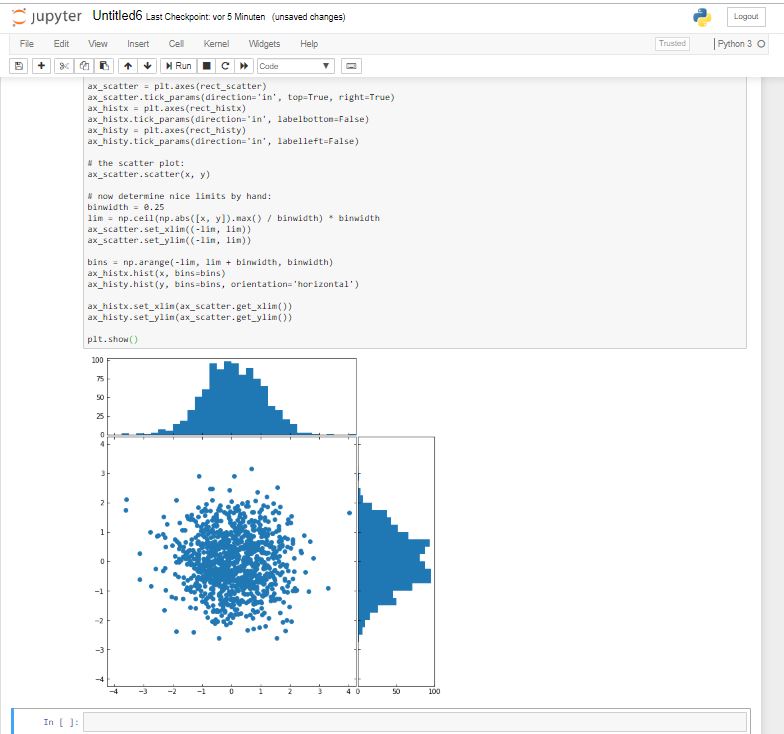The width and height of the screenshot is (784, 734).
Task: Open the Widgets menu
Action: [x=264, y=44]
